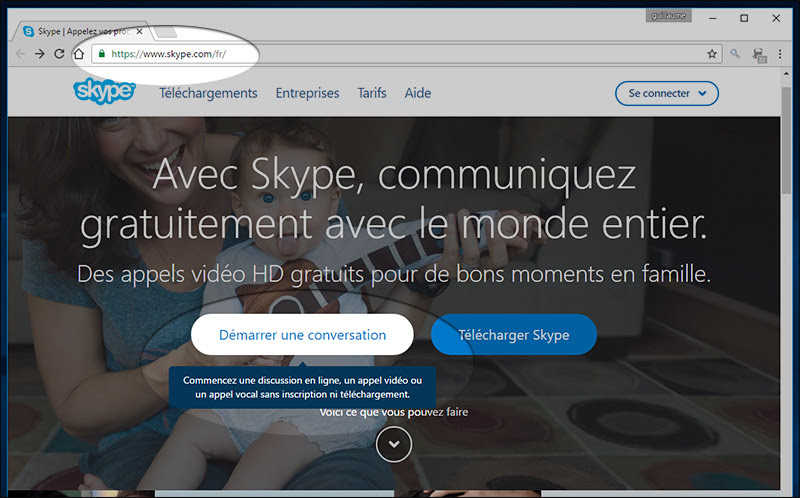Maximize the browser window

[x=744, y=18]
